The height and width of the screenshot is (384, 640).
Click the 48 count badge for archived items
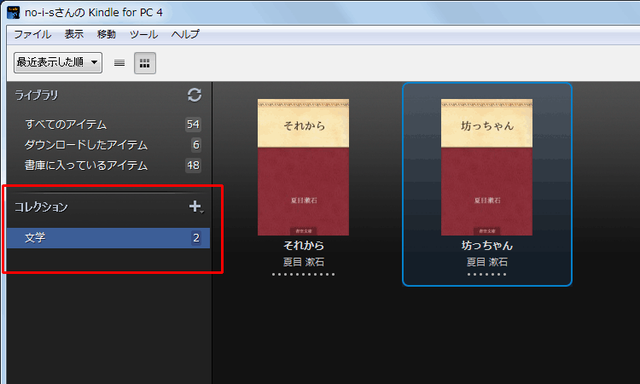[193, 165]
